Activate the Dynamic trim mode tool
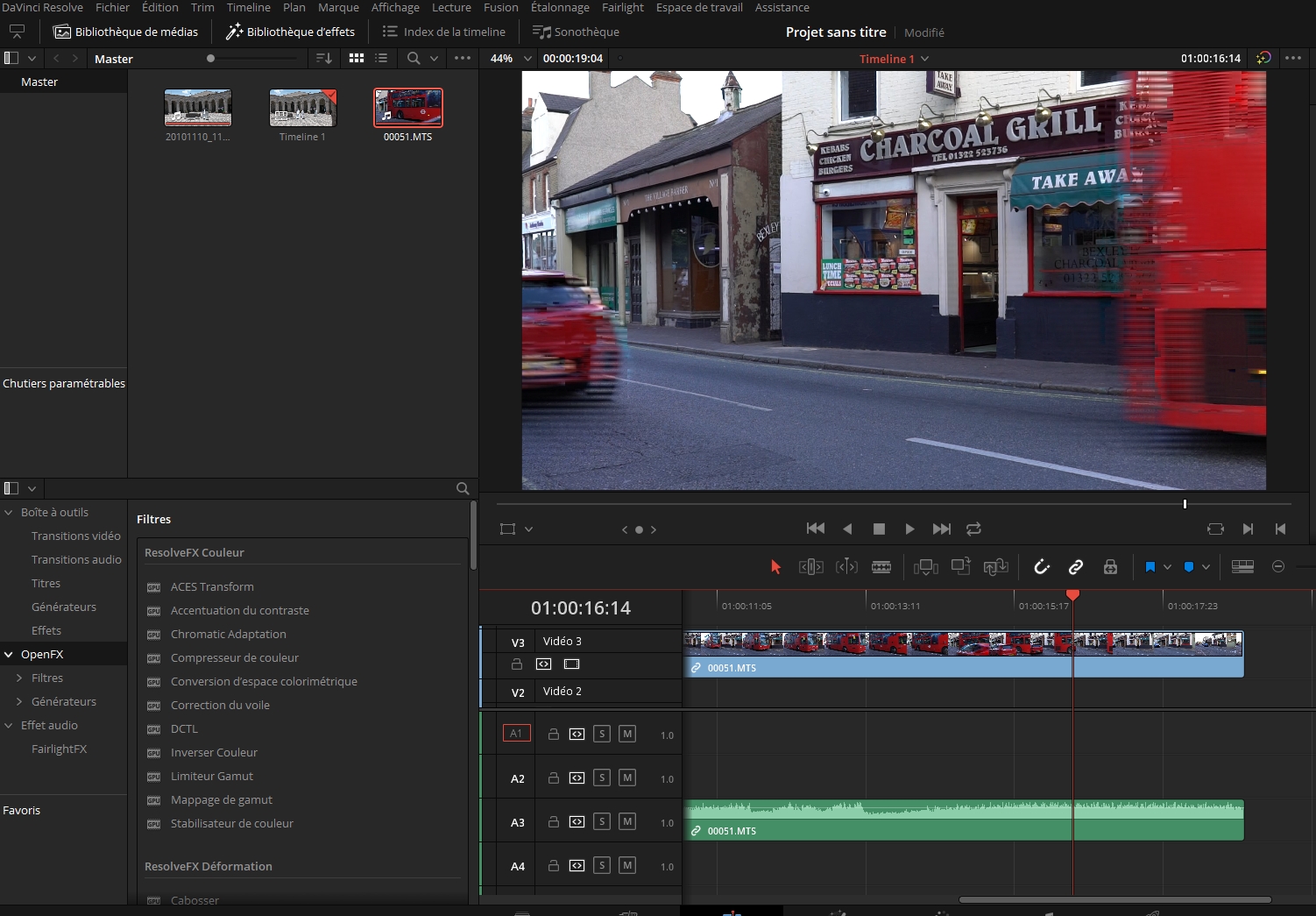The height and width of the screenshot is (916, 1316). coord(846,567)
